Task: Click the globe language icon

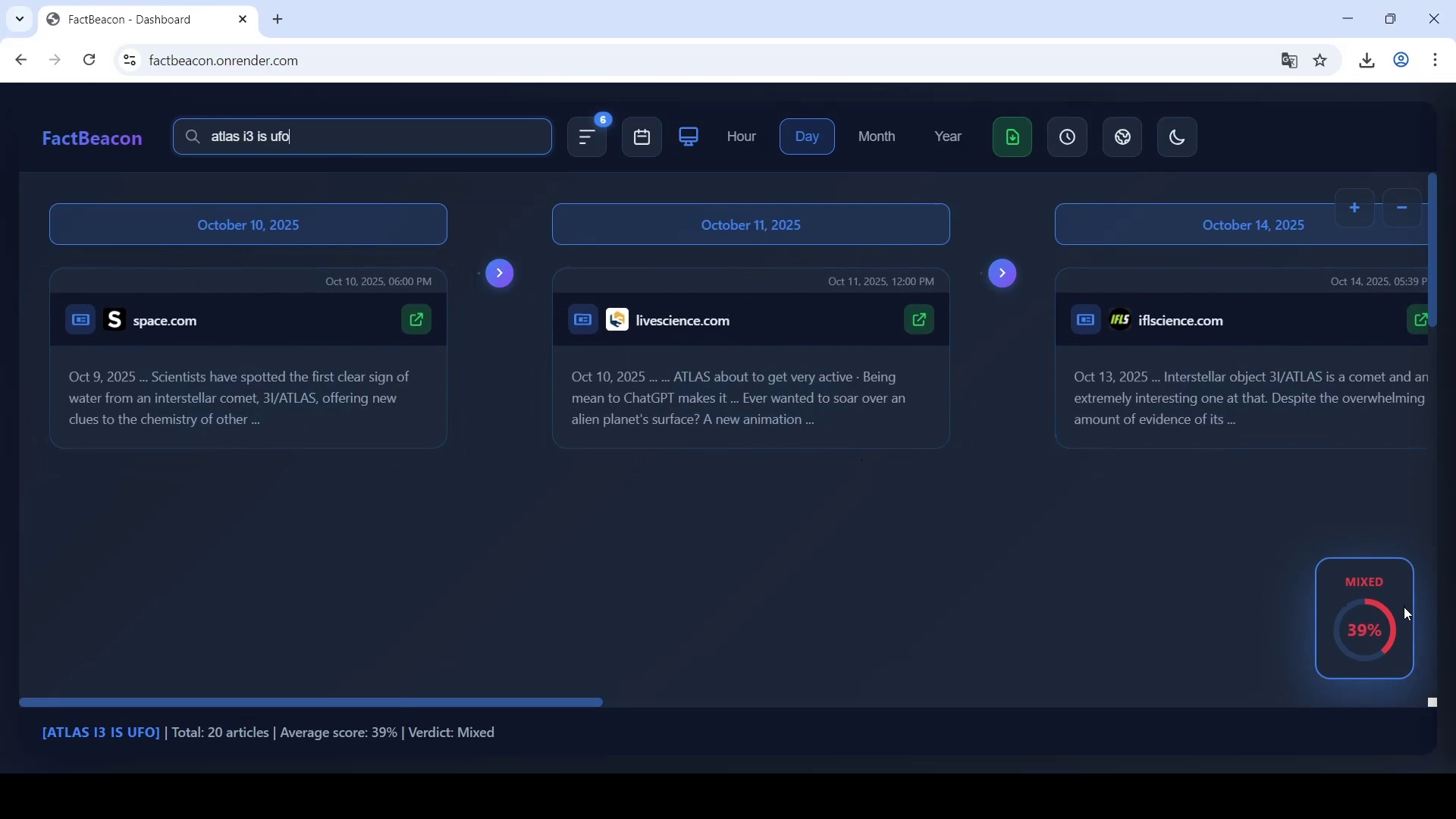Action: [1123, 137]
